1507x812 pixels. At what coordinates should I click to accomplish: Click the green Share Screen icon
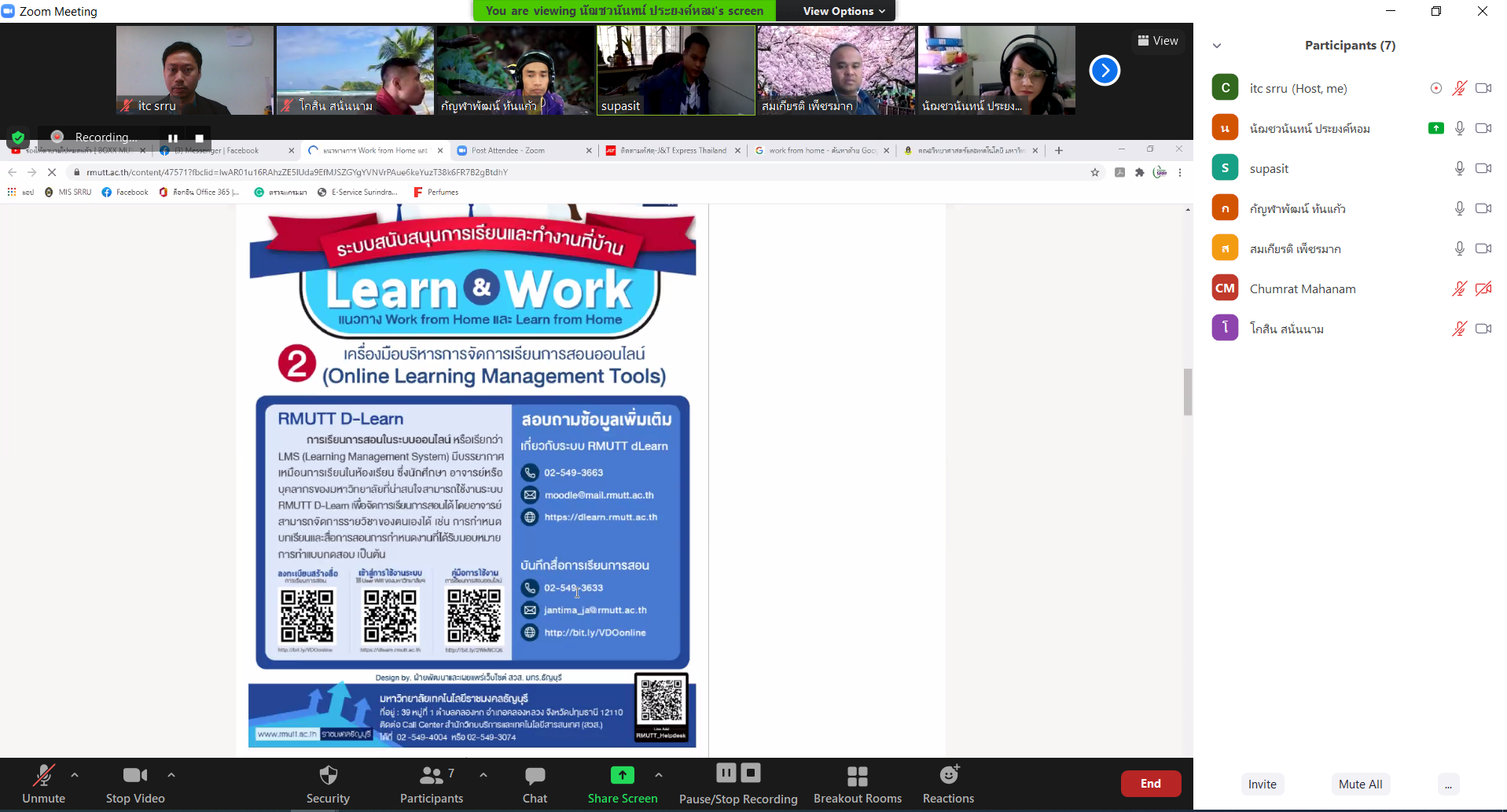click(x=622, y=776)
